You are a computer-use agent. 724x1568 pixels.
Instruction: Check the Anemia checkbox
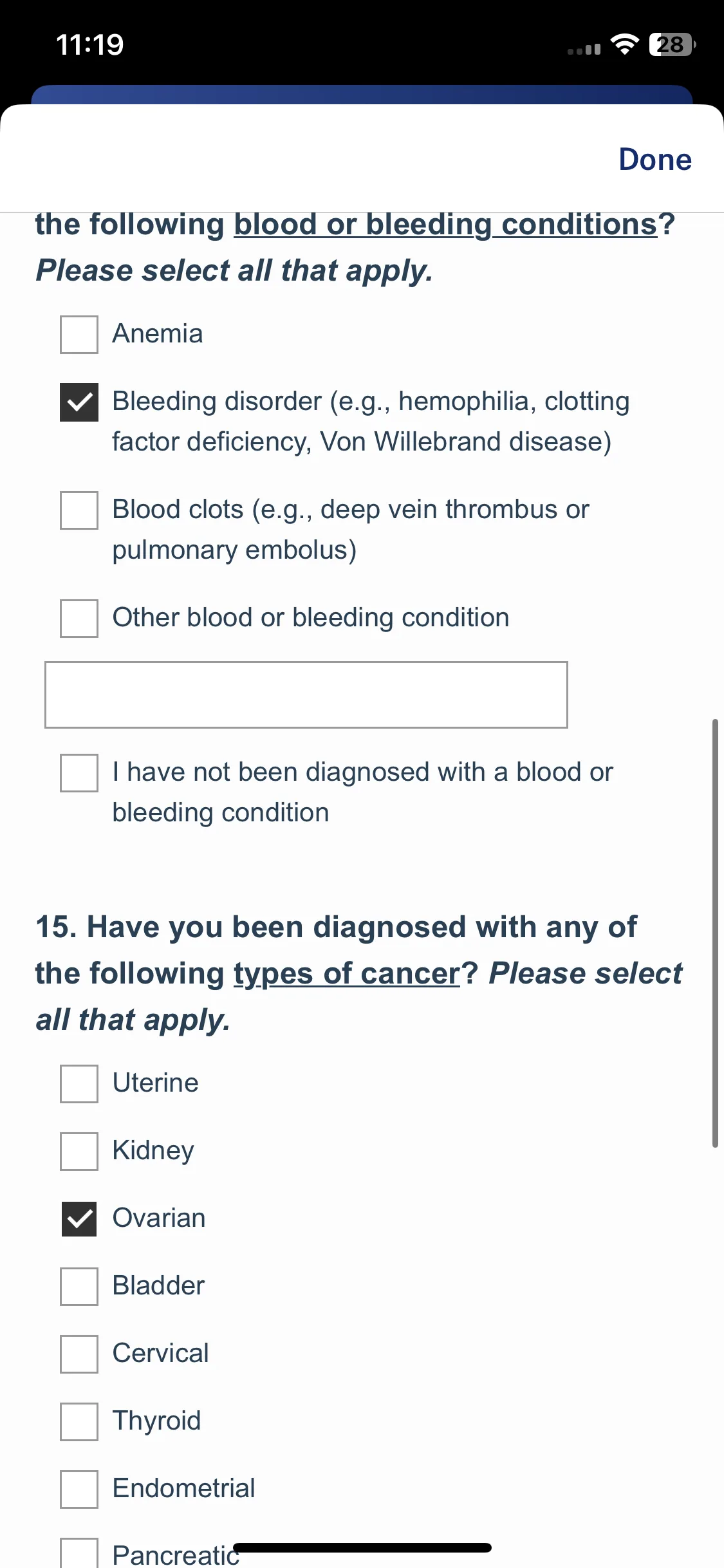pyautogui.click(x=79, y=335)
